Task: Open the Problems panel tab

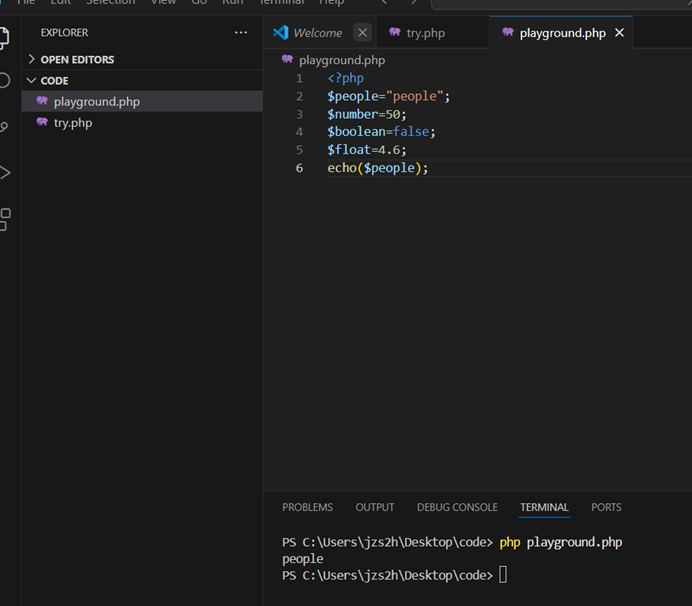Action: pyautogui.click(x=308, y=507)
